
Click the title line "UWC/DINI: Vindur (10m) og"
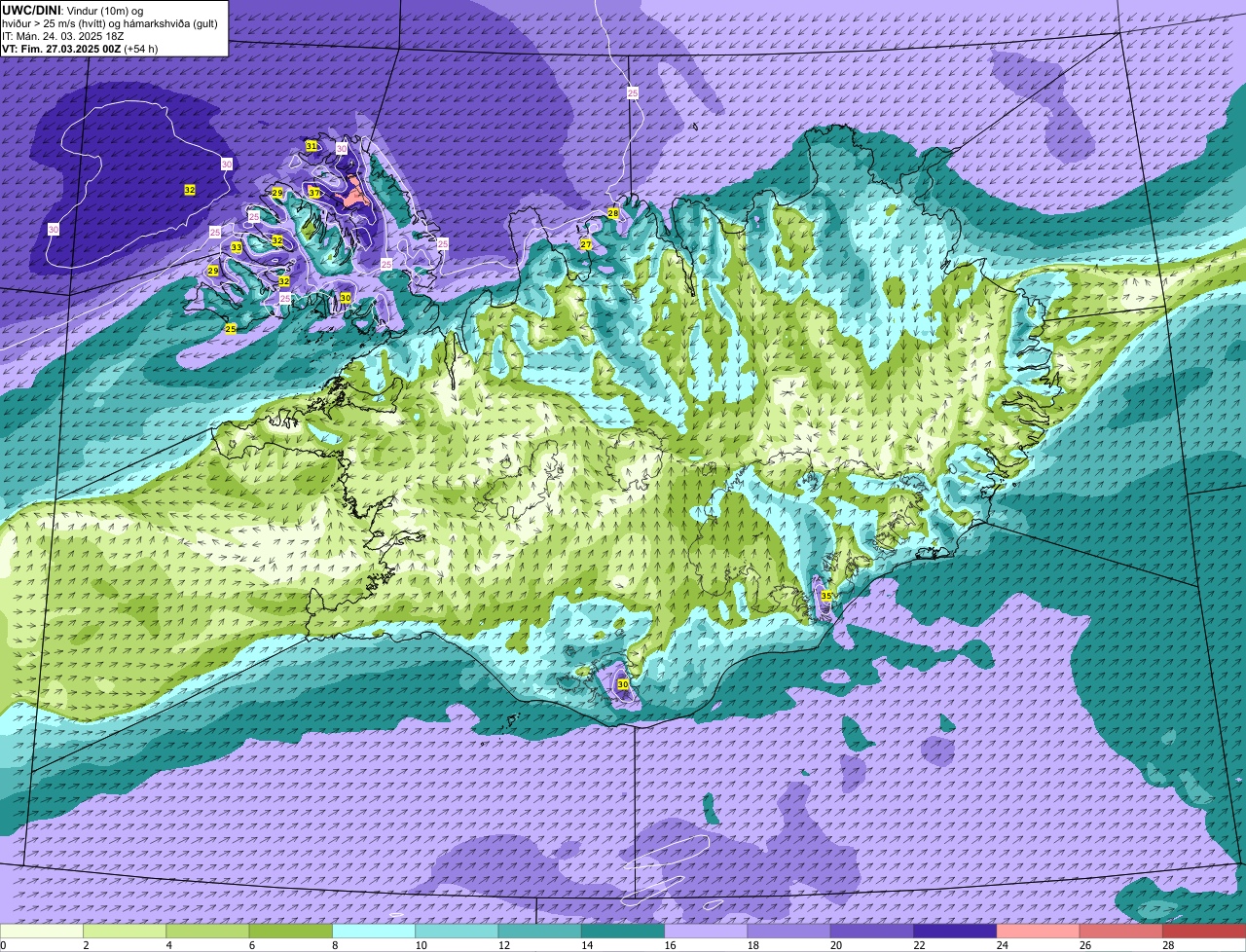click(73, 10)
